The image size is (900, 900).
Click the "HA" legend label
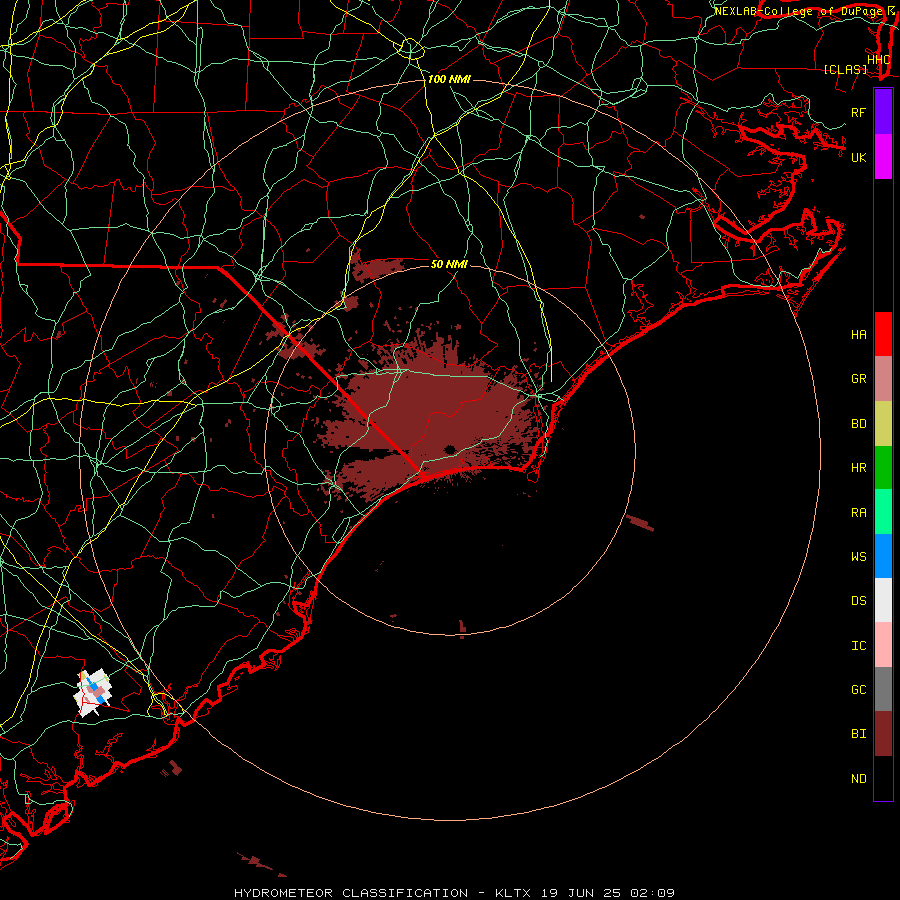pos(858,335)
